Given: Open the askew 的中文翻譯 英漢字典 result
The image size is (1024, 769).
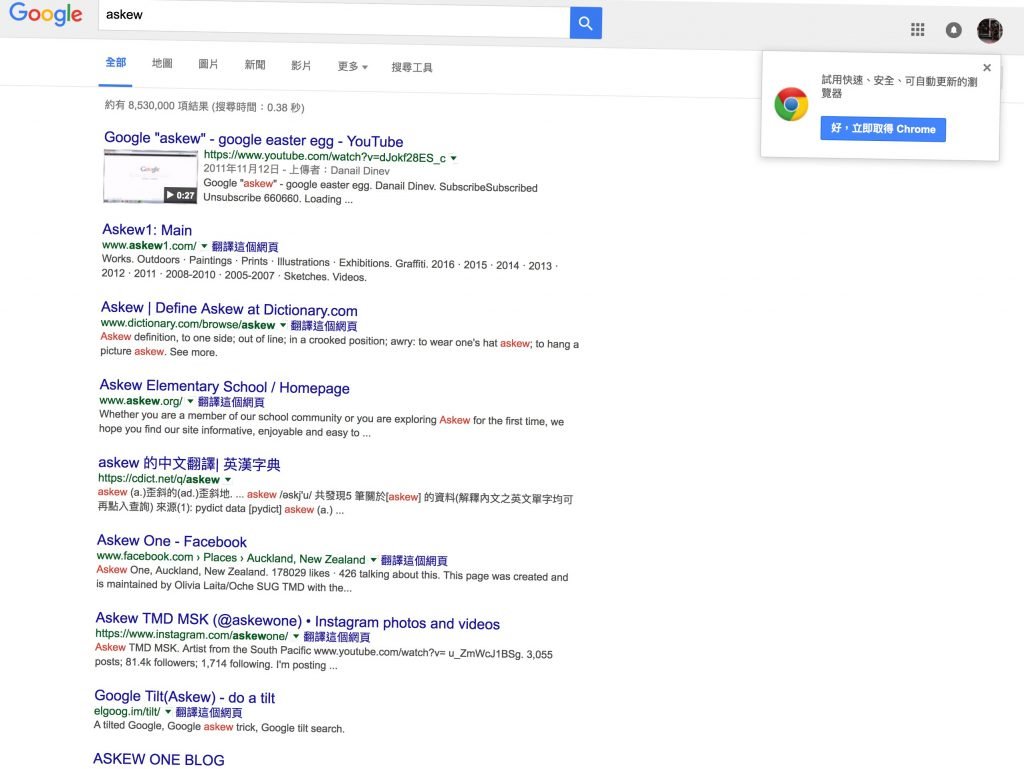Looking at the screenshot, I should (189, 463).
